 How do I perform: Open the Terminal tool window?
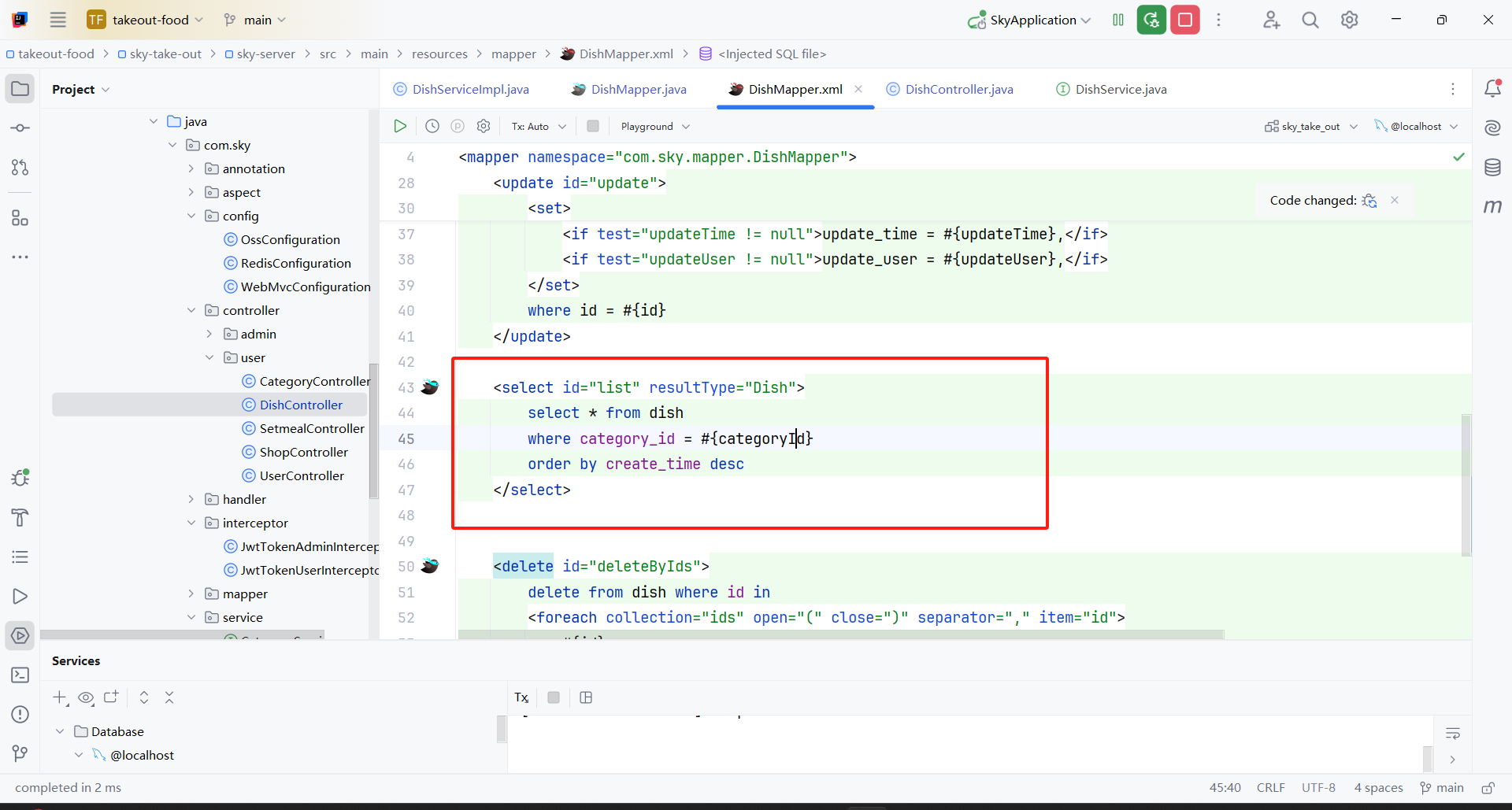tap(20, 675)
